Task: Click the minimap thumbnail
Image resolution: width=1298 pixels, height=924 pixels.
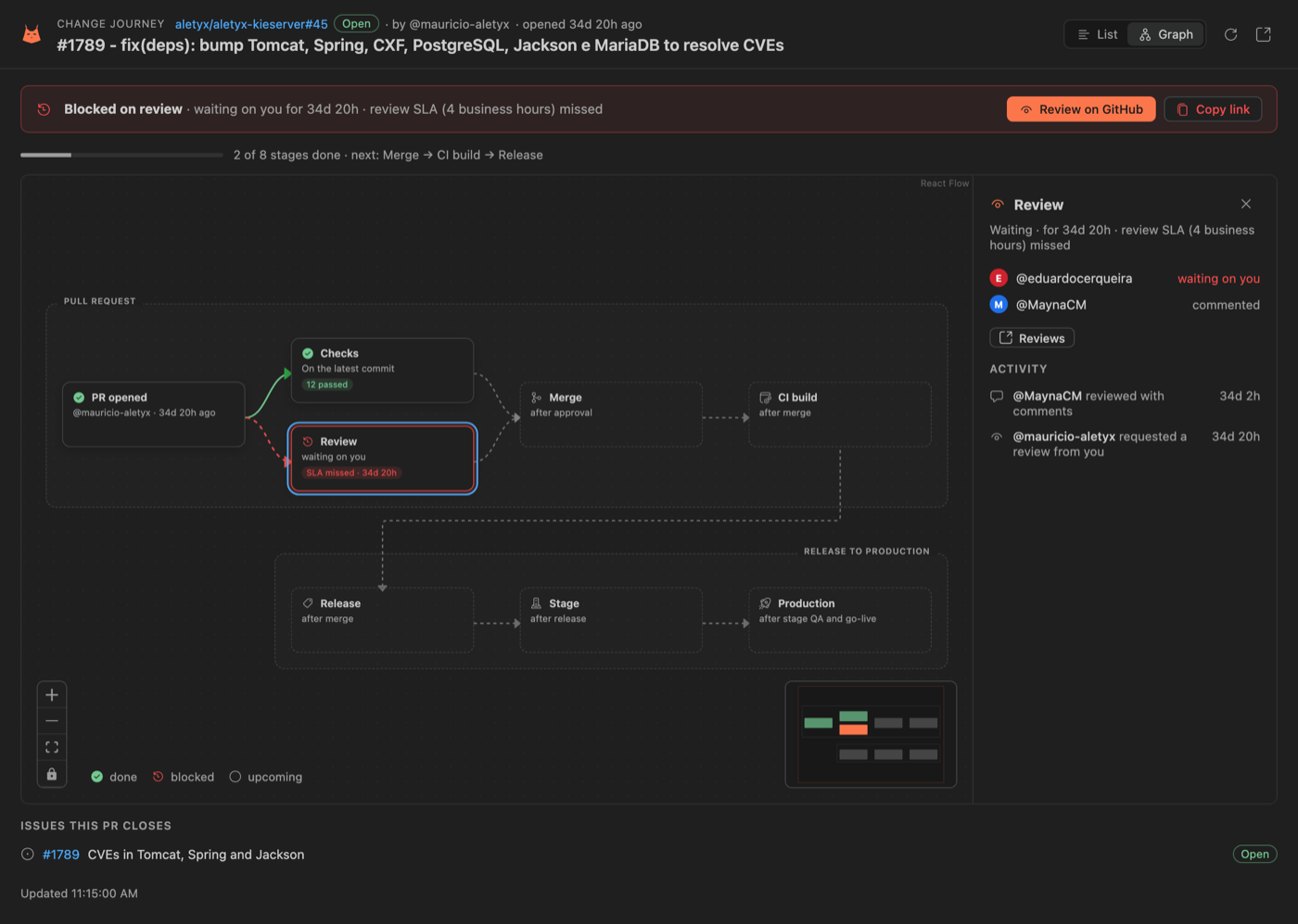Action: [x=871, y=735]
